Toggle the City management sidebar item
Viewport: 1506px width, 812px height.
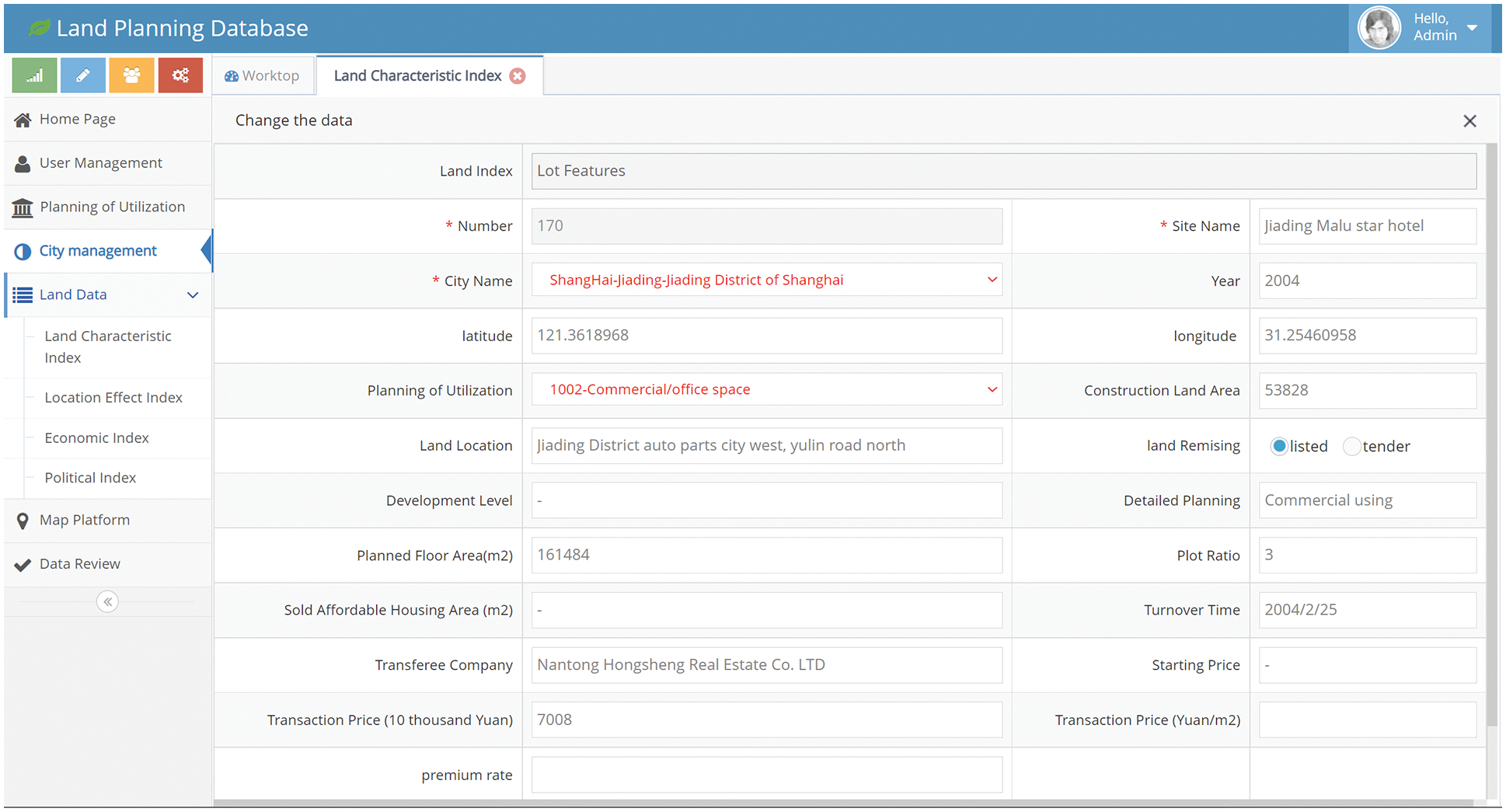(x=97, y=250)
